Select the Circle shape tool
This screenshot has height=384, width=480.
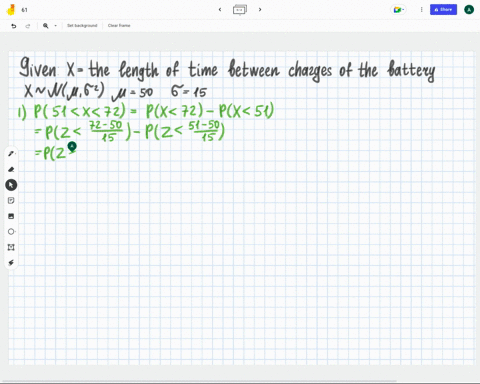(x=11, y=232)
